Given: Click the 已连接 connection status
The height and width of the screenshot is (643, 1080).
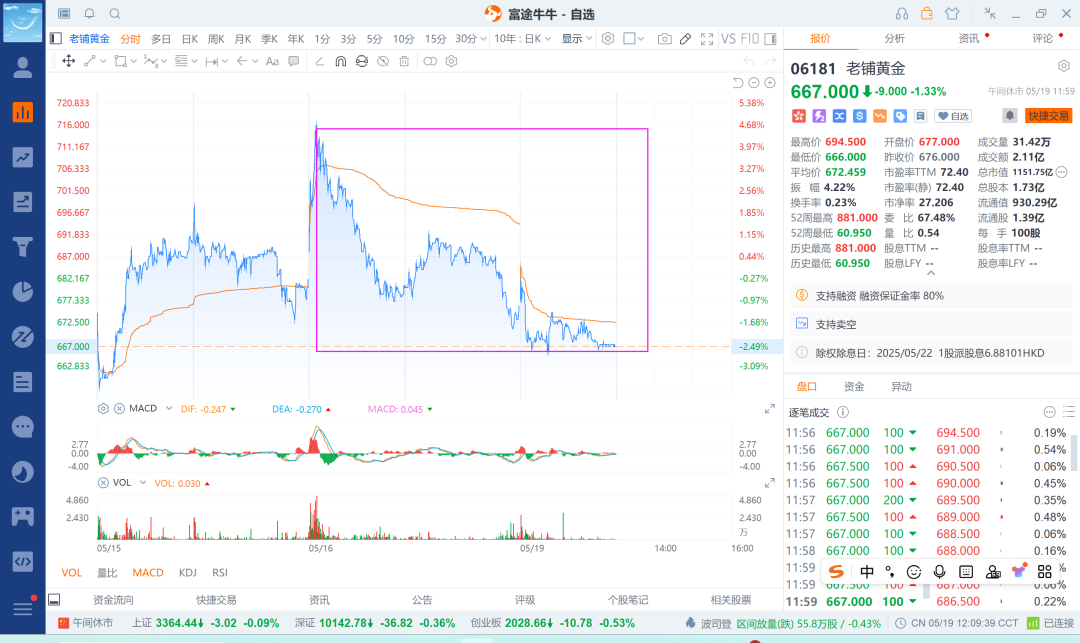Looking at the screenshot, I should coord(1052,623).
